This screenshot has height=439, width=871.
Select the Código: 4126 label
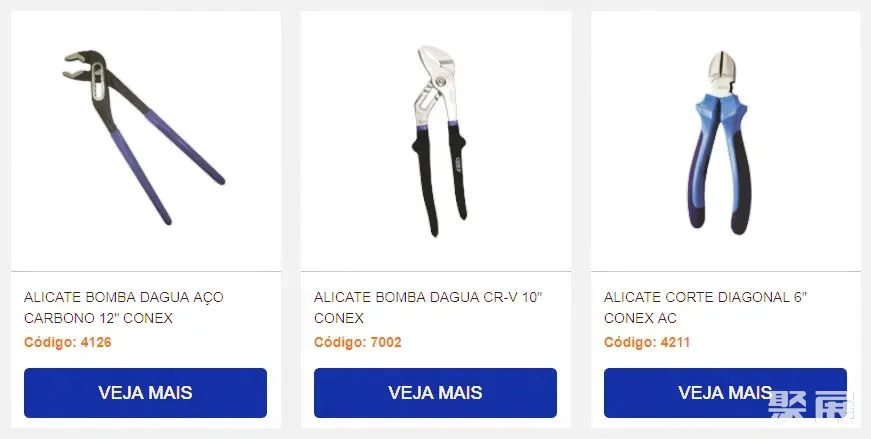pos(68,342)
